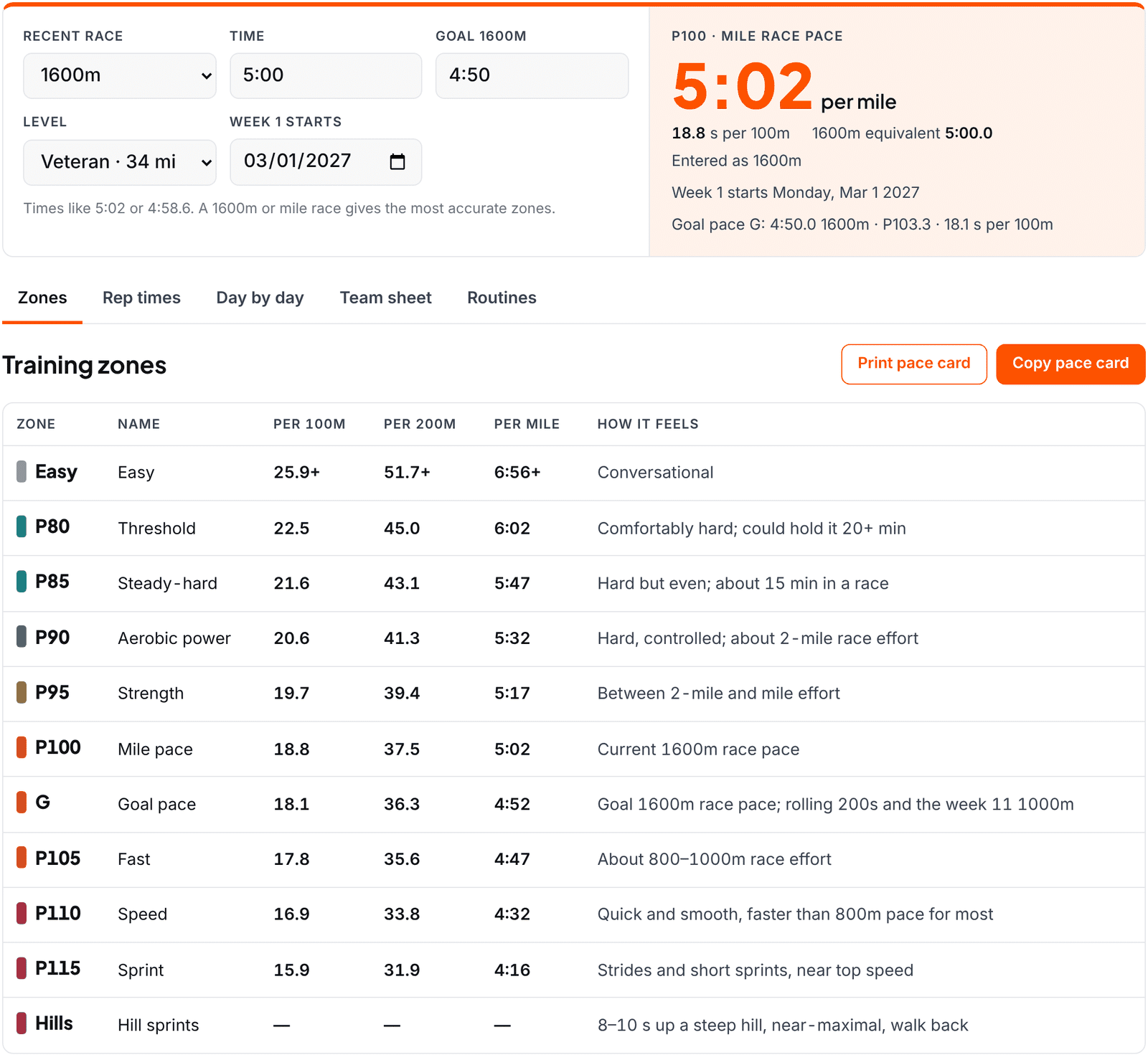Open the calendar picker icon in date field
Viewport: 1148px width, 1055px height.
tap(397, 161)
